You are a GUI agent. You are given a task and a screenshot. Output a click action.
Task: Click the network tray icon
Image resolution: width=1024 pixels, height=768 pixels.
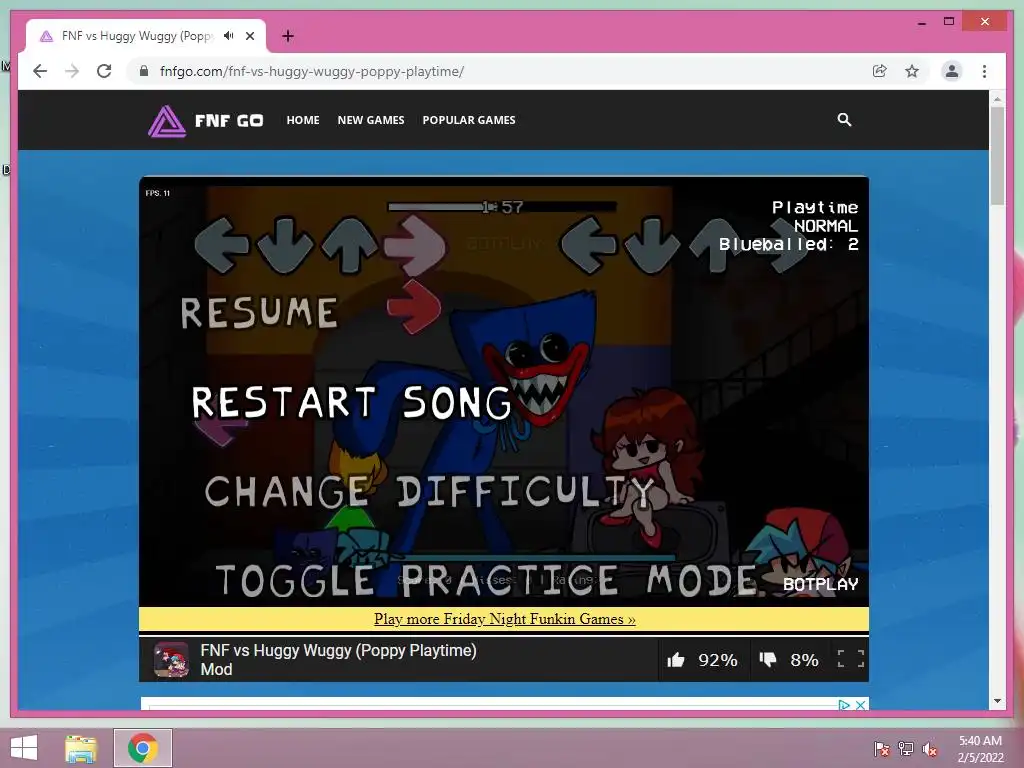click(906, 748)
